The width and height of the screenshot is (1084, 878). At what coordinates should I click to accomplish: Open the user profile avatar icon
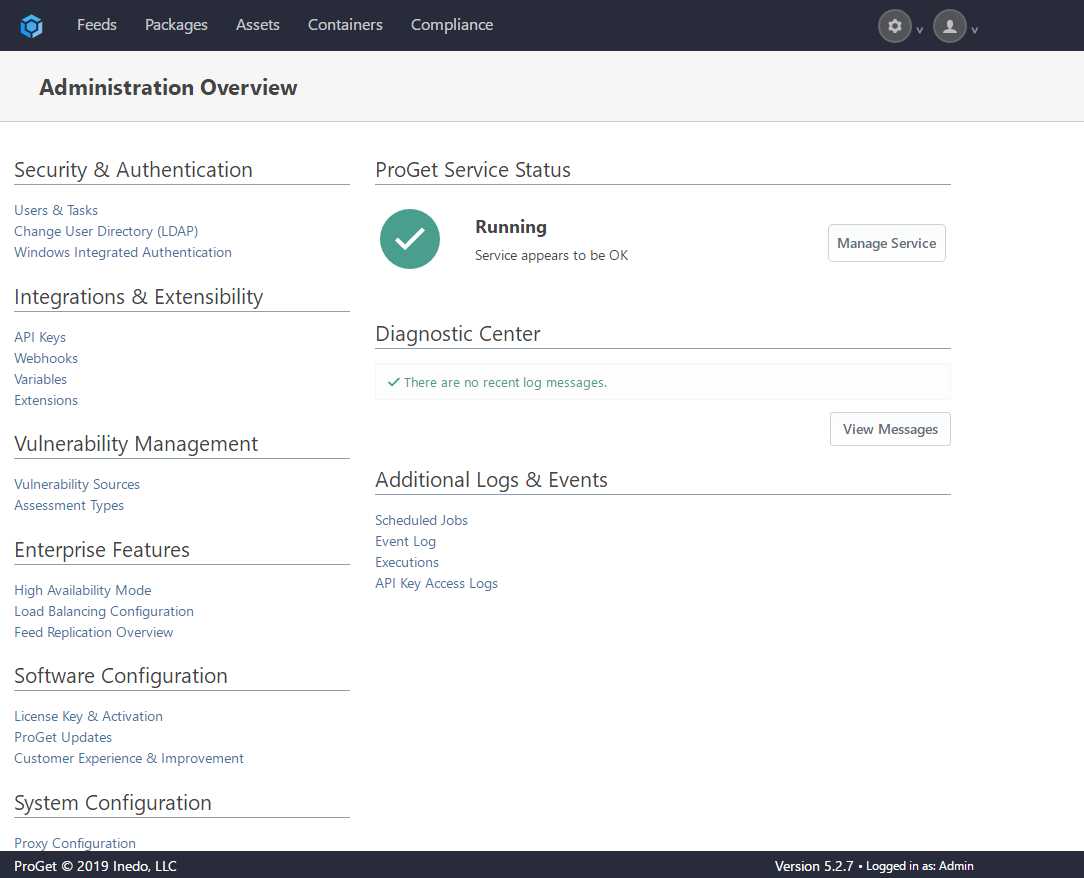(950, 26)
